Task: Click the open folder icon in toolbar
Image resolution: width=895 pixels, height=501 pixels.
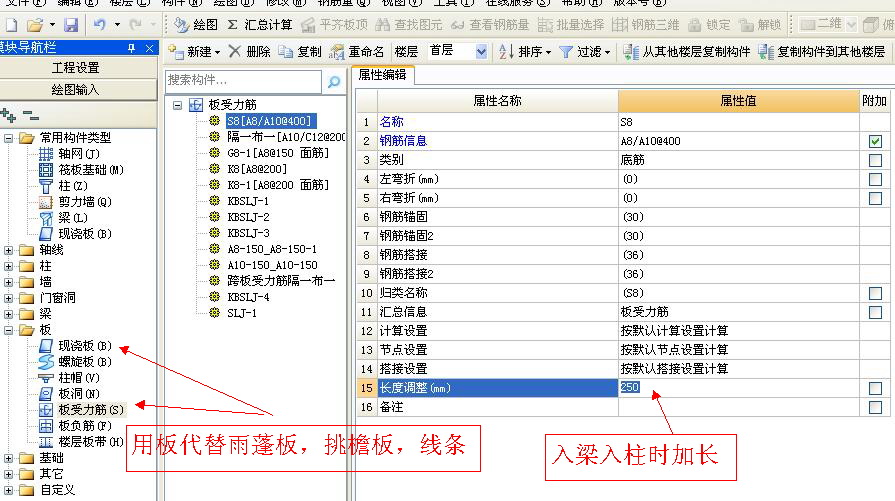Action: click(x=35, y=25)
